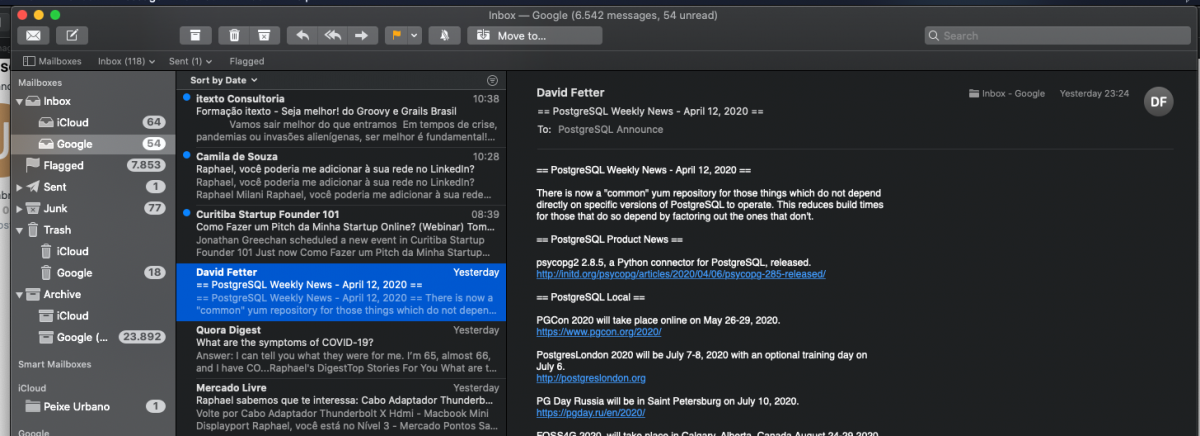Screen dimensions: 1200x436
Task: Select the Flagged favorites bar item
Action: coord(247,61)
